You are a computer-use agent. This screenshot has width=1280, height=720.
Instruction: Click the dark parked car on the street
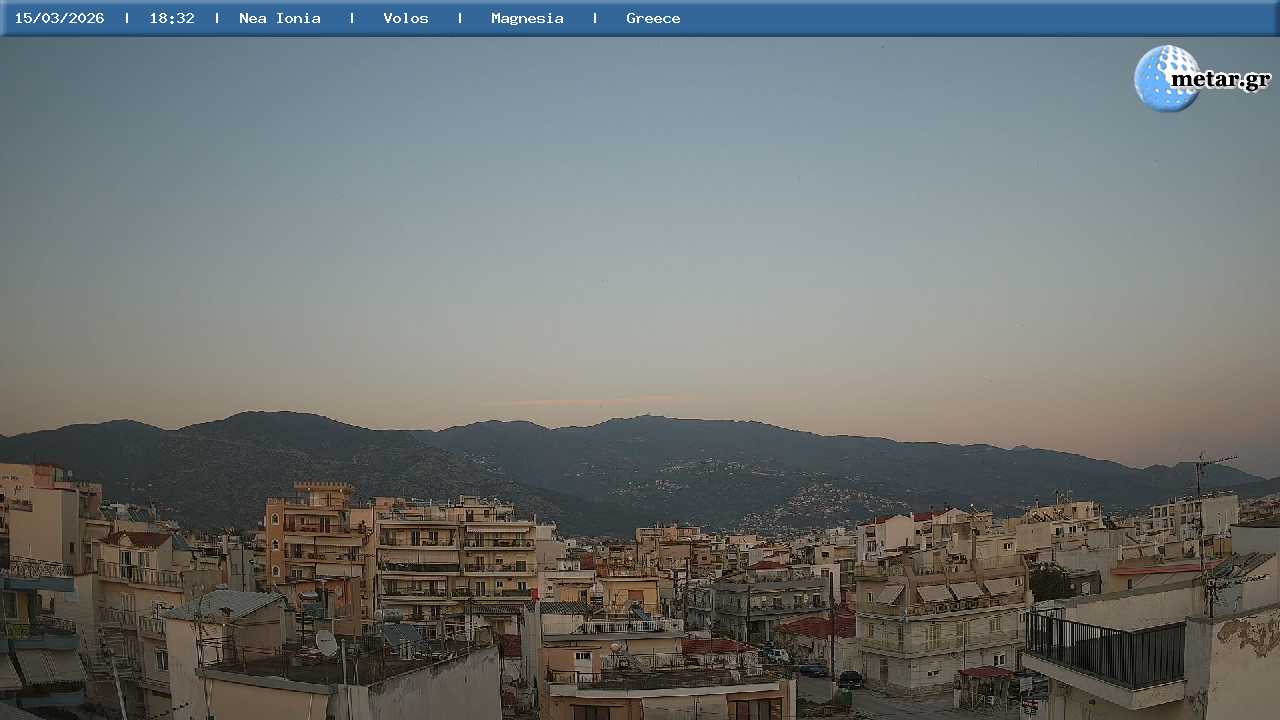pyautogui.click(x=850, y=679)
